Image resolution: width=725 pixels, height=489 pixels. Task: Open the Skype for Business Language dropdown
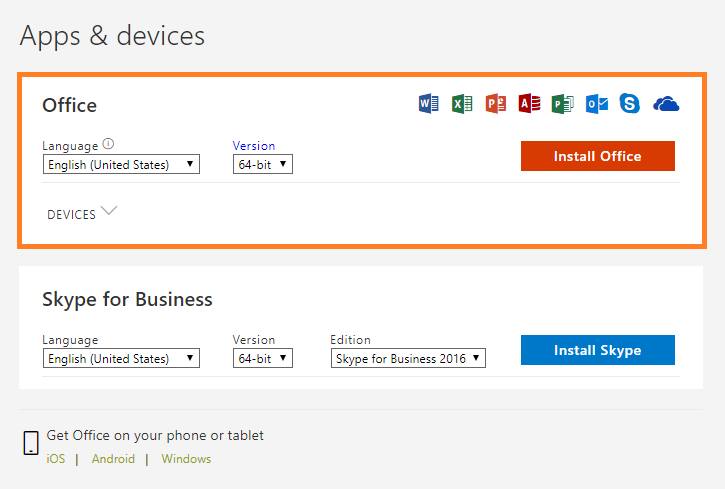point(121,358)
